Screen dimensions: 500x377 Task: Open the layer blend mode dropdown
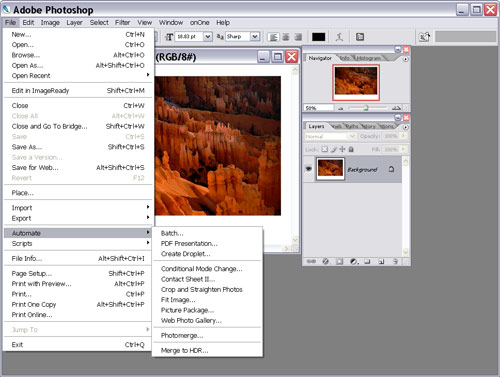(x=352, y=136)
